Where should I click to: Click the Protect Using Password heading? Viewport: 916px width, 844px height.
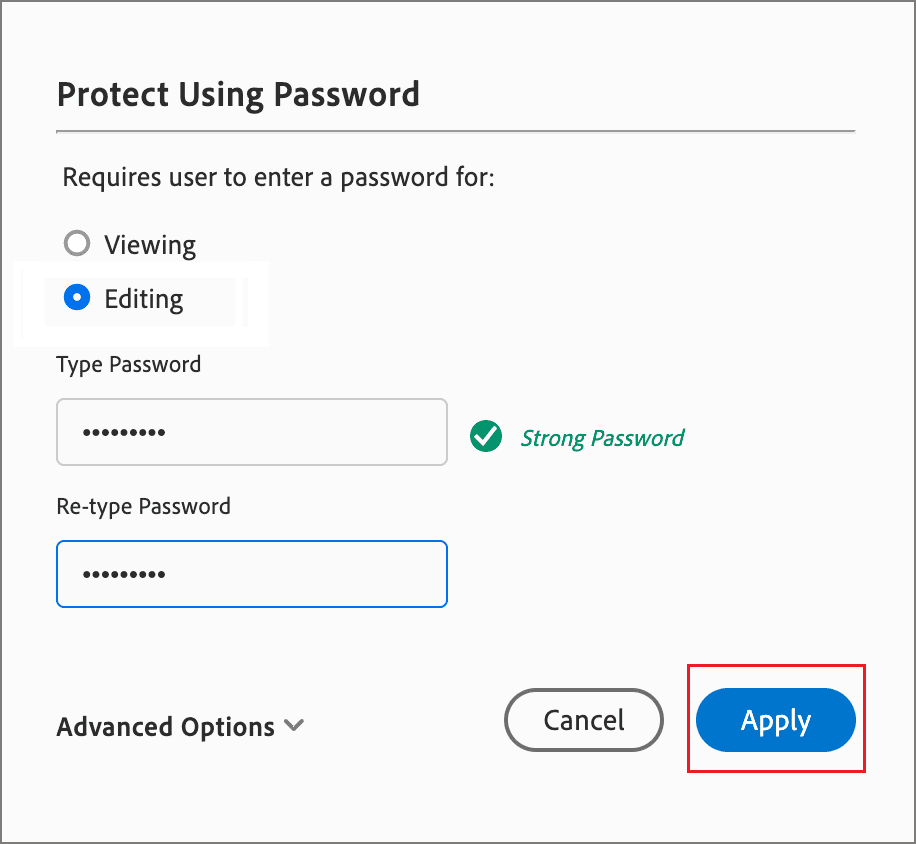point(238,93)
